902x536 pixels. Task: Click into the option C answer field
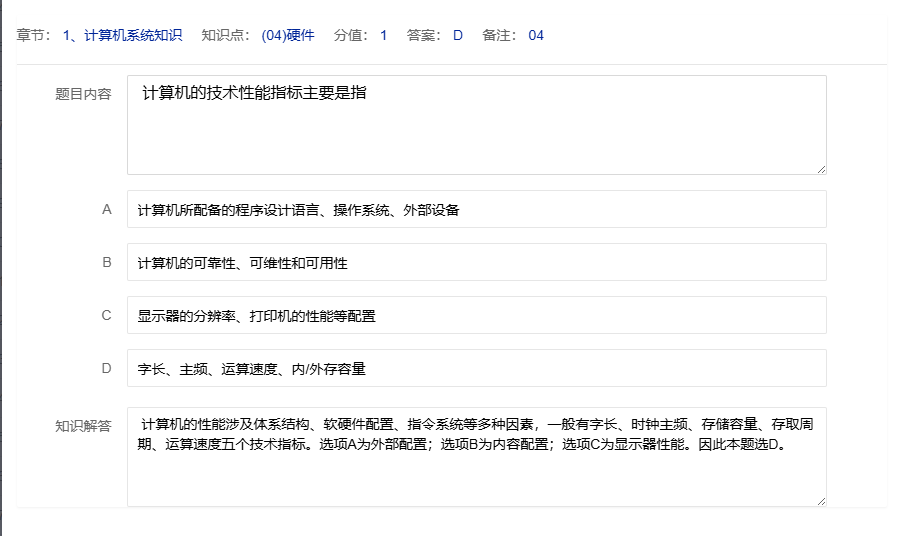(x=476, y=316)
